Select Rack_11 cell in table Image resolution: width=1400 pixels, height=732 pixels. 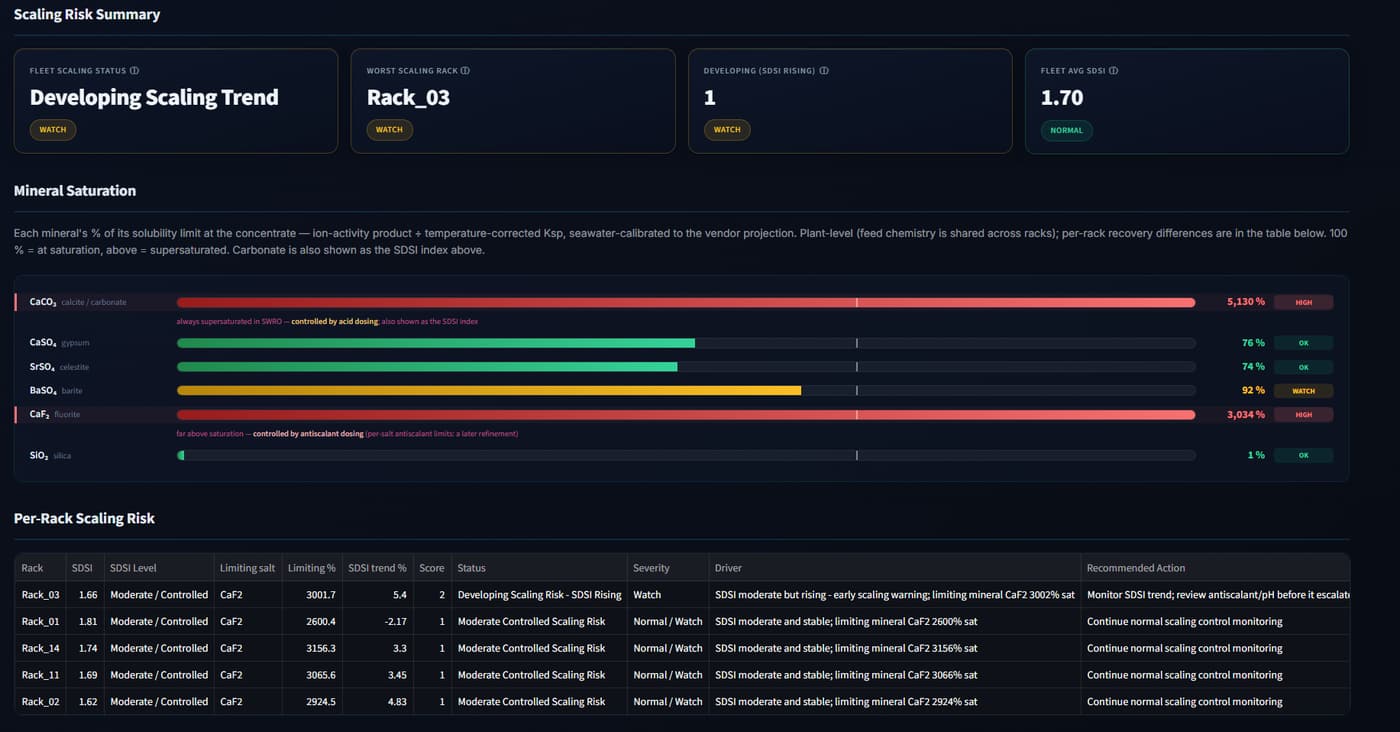(x=41, y=675)
